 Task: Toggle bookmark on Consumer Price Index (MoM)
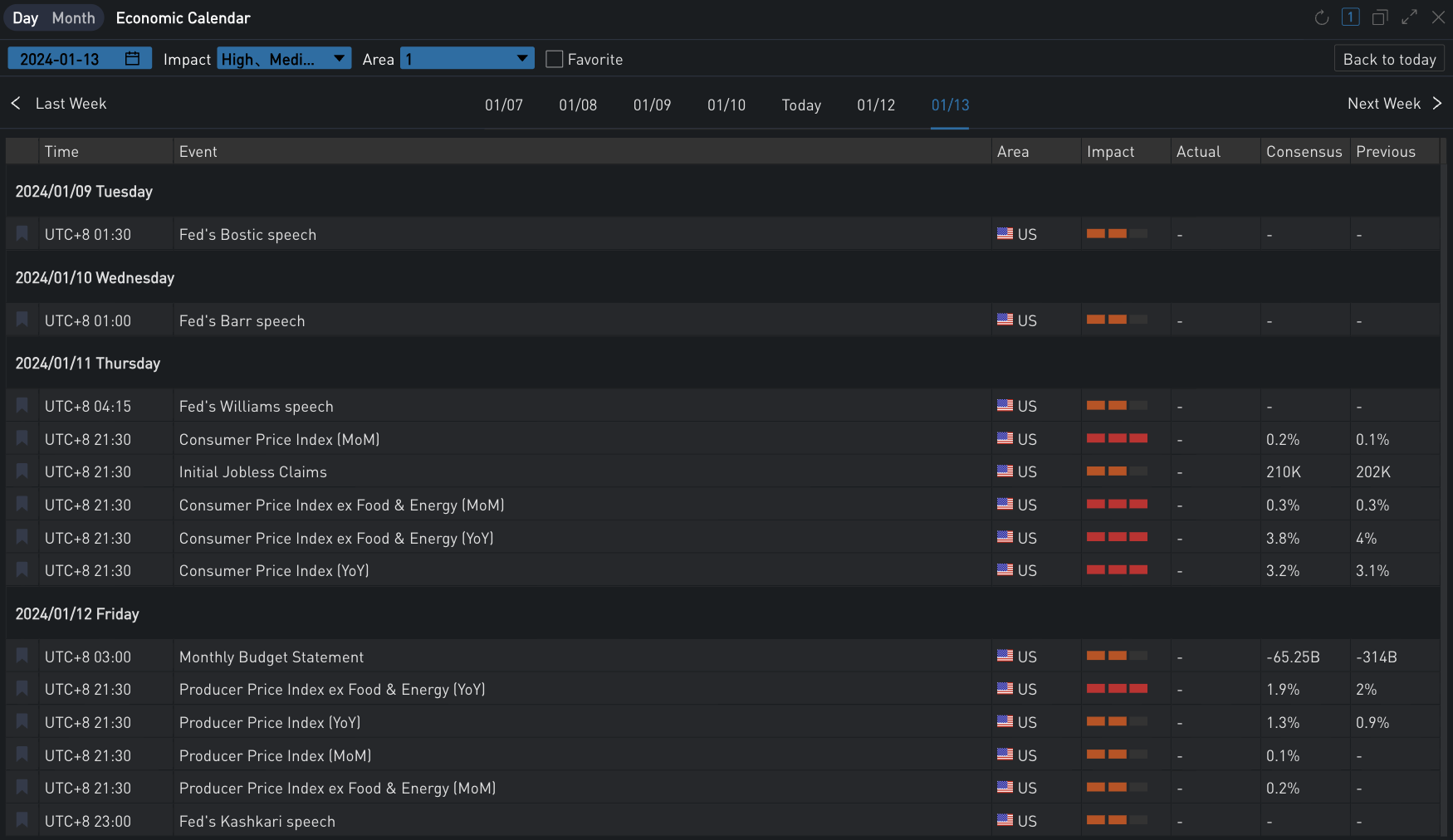pos(22,439)
